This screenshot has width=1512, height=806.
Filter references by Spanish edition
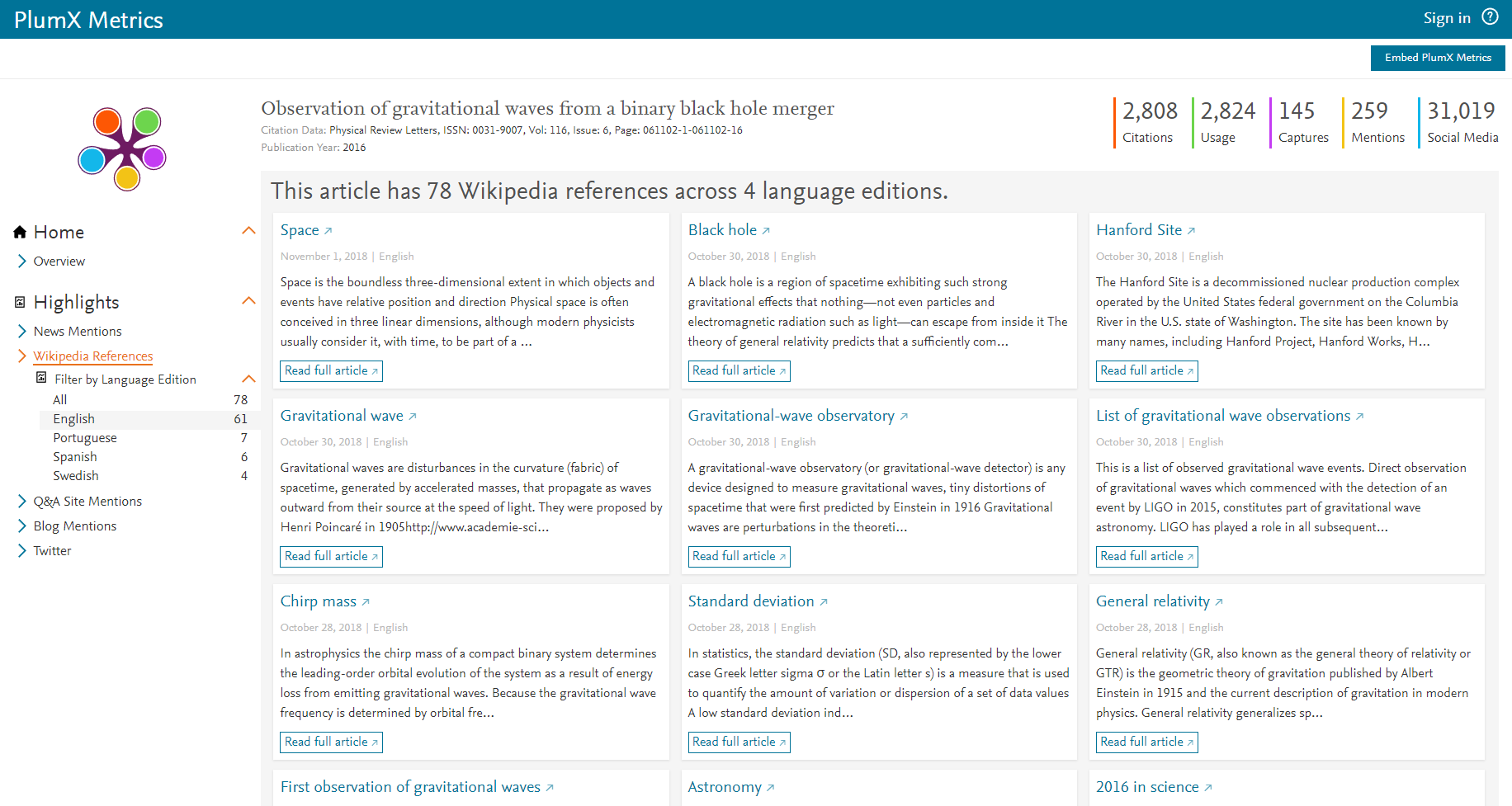point(75,457)
